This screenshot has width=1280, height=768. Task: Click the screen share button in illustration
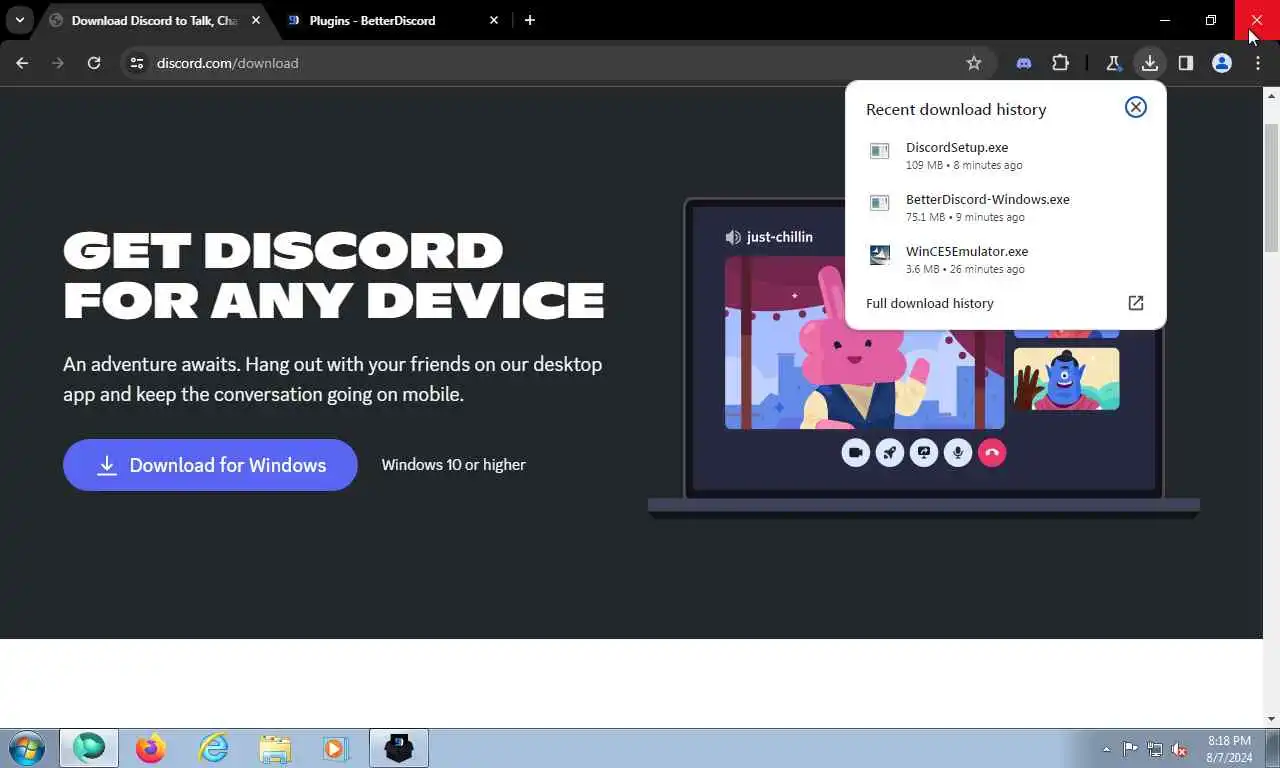tap(924, 453)
